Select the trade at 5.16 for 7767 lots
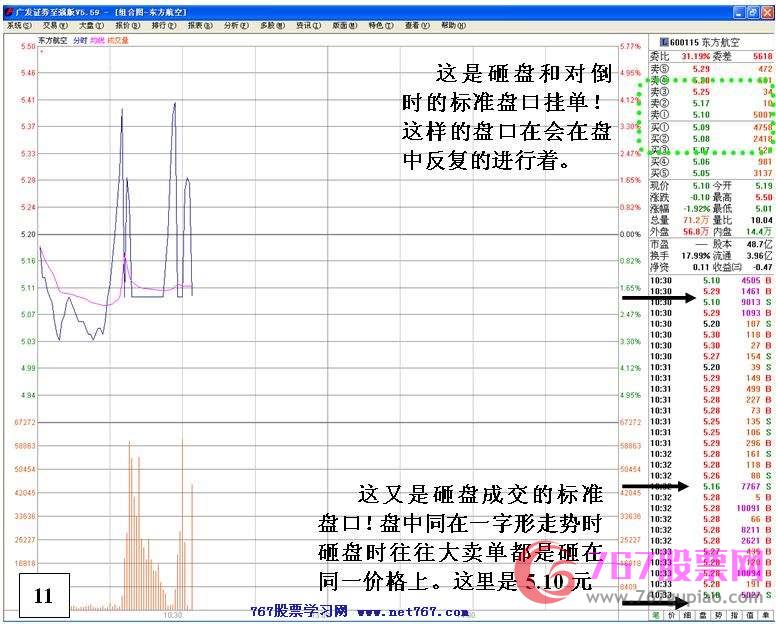Screen dimensions: 776x624 pos(711,486)
